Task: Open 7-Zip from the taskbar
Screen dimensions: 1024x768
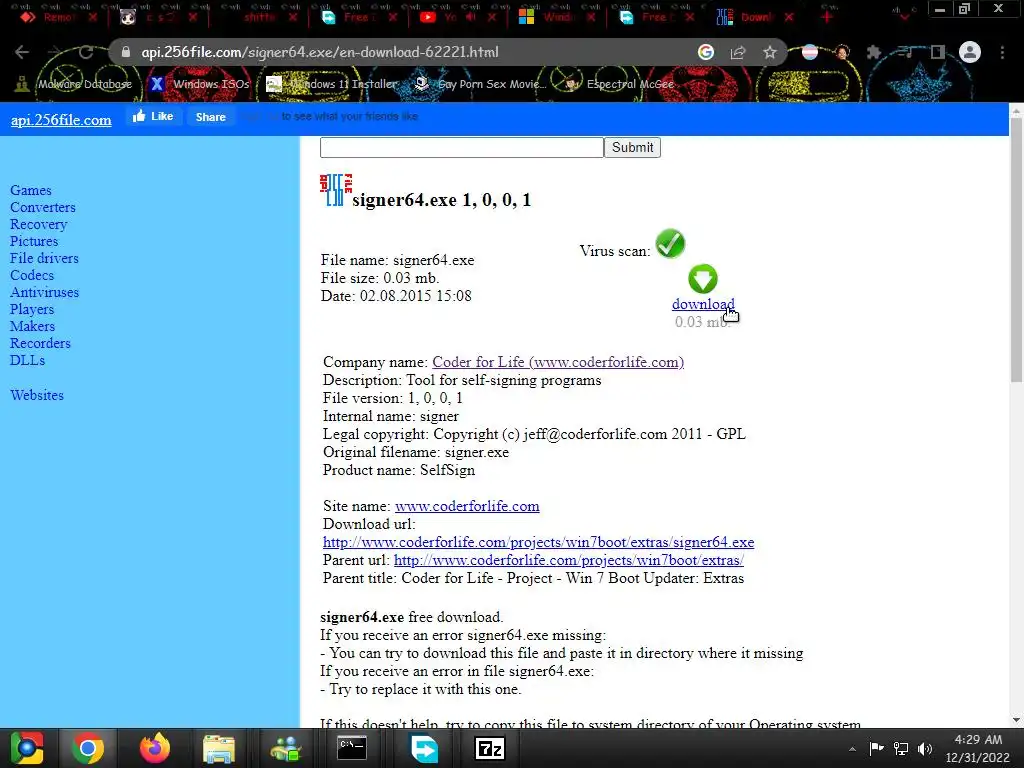Action: pyautogui.click(x=489, y=748)
